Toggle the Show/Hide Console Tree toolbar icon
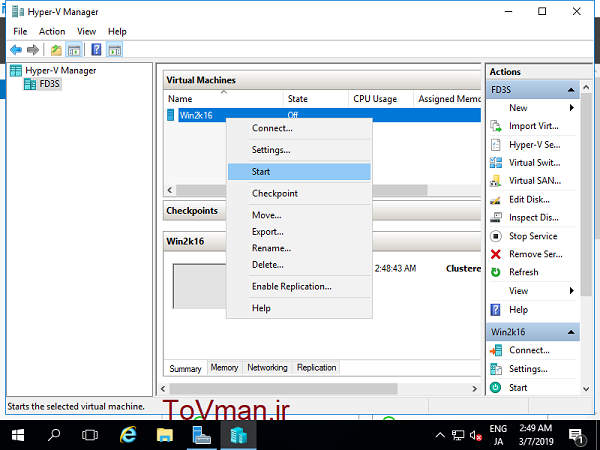600x450 pixels. (x=74, y=50)
